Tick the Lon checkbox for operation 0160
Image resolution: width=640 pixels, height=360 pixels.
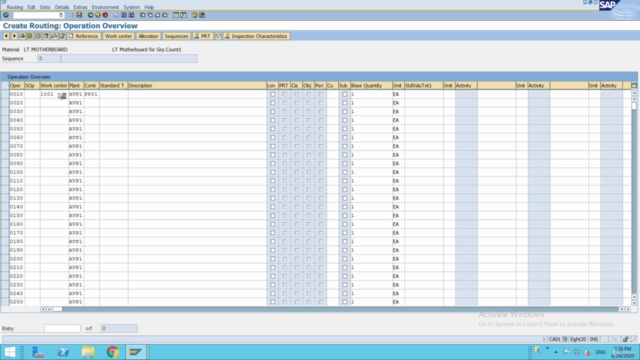pos(273,224)
